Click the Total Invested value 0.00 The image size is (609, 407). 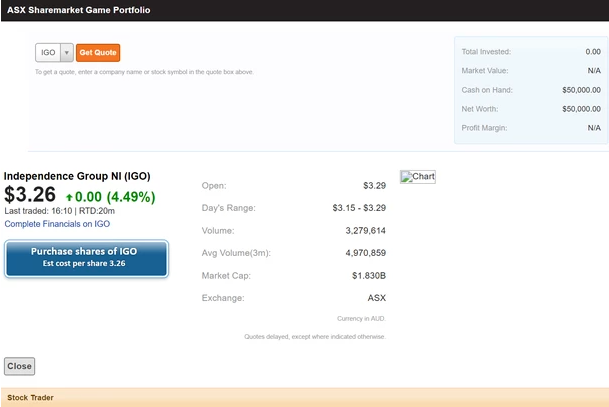point(593,52)
